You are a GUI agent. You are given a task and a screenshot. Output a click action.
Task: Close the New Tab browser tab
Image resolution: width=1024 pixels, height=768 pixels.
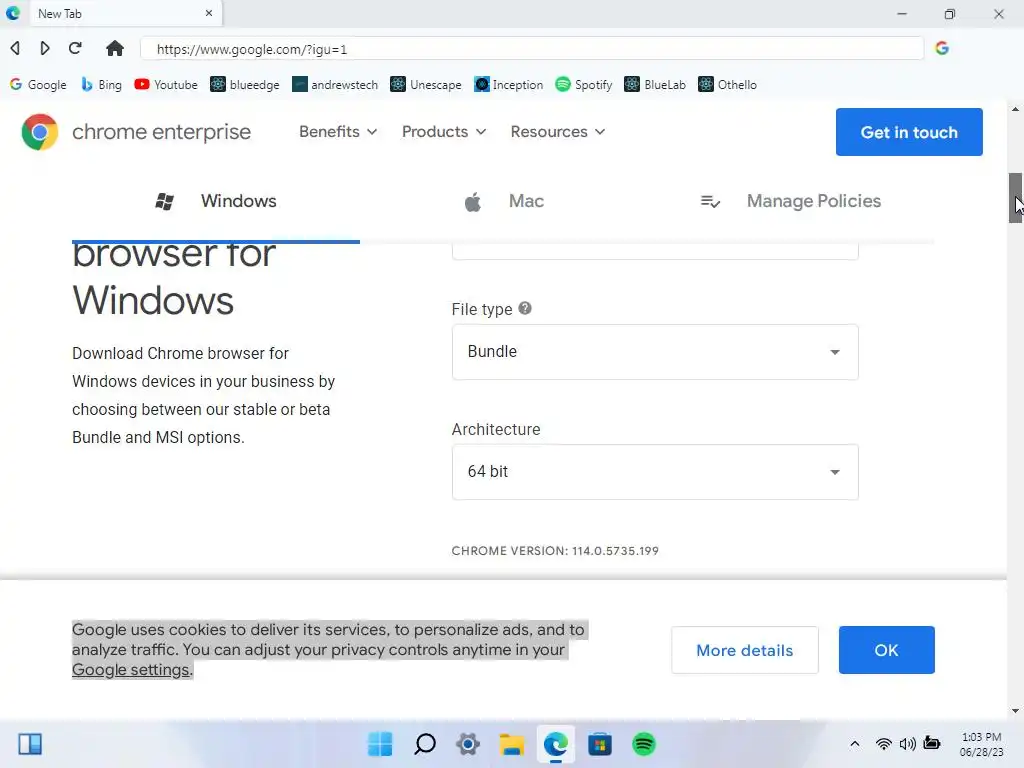click(x=209, y=13)
